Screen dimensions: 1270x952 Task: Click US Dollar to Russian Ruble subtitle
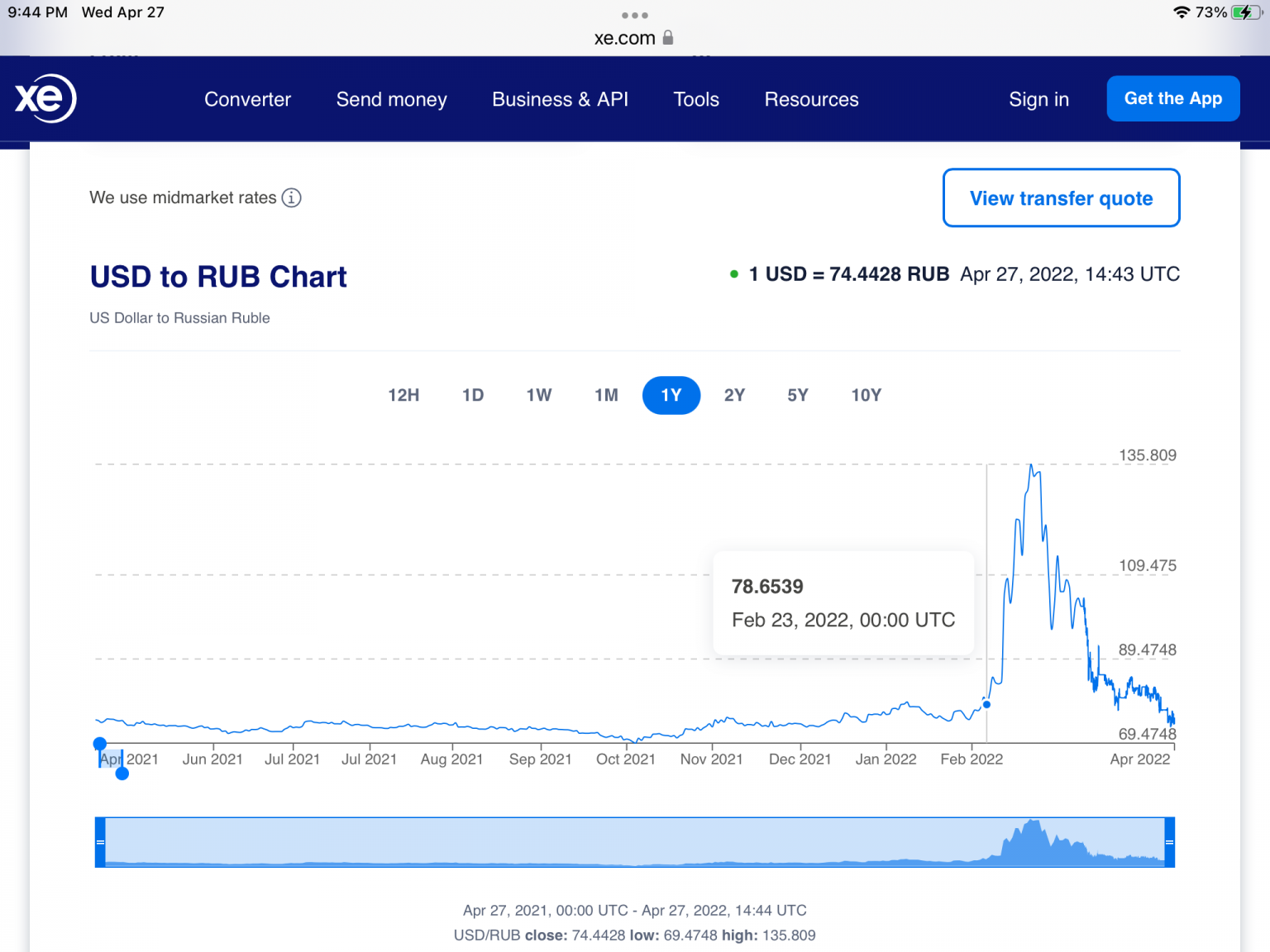pyautogui.click(x=179, y=318)
